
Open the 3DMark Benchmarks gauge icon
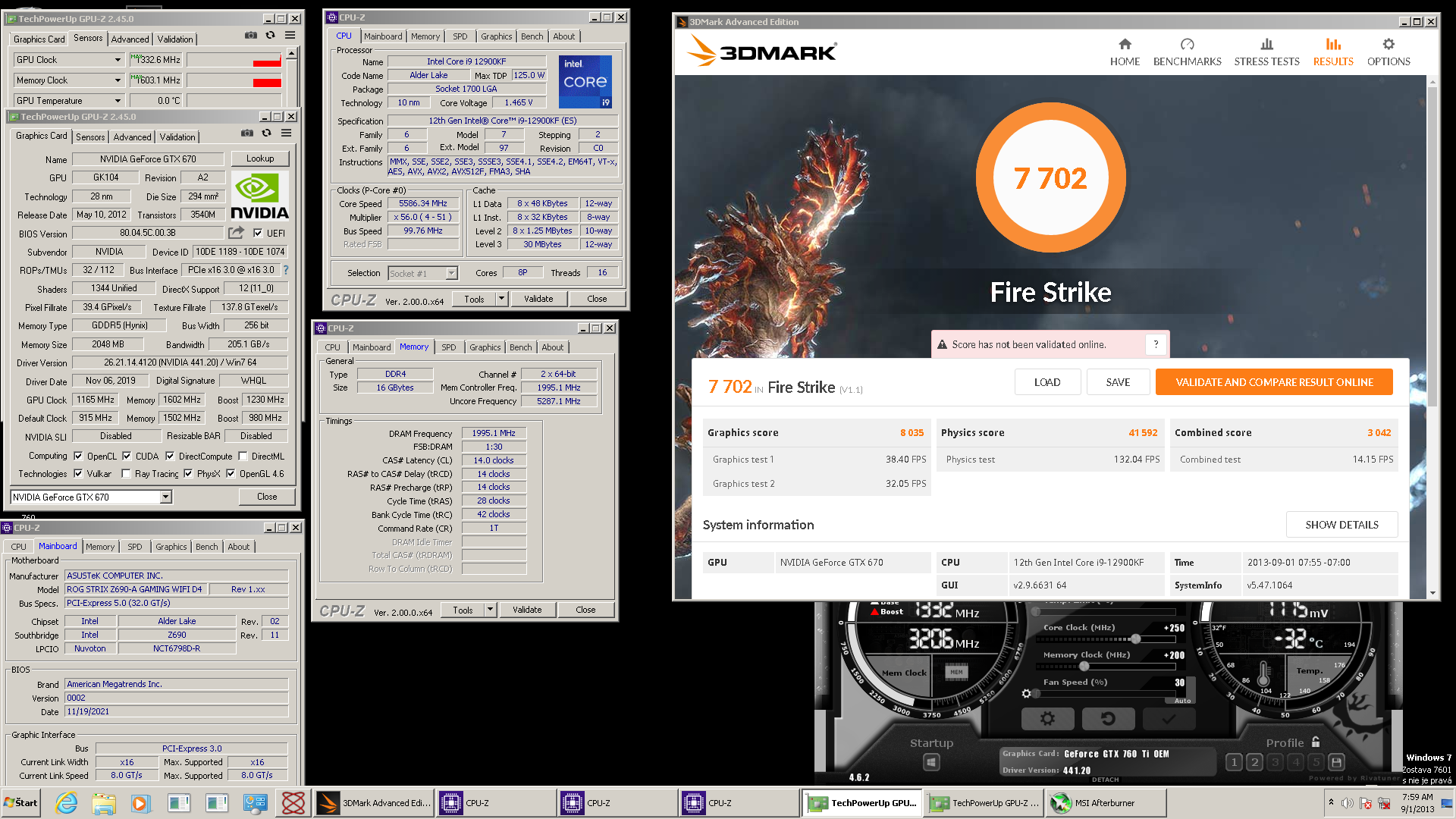[x=1187, y=44]
